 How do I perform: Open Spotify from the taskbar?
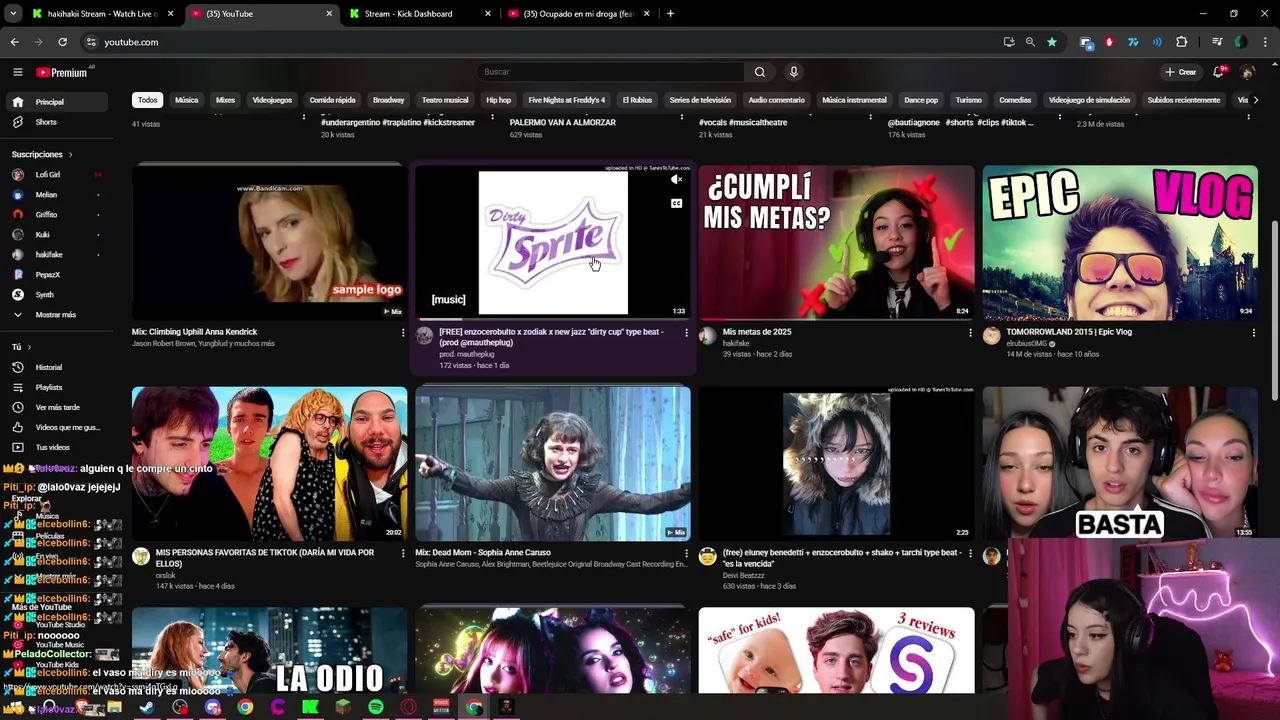click(375, 707)
